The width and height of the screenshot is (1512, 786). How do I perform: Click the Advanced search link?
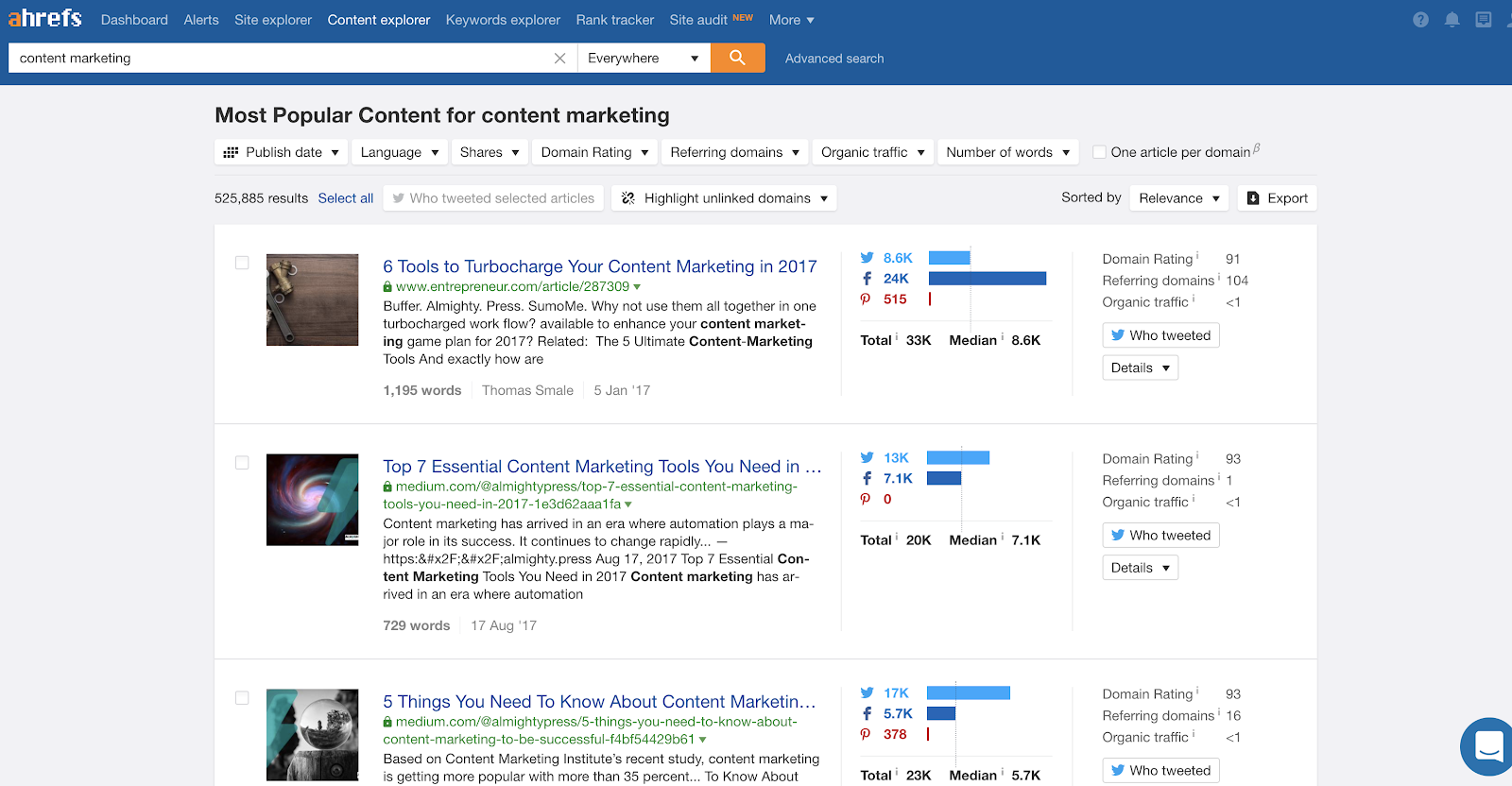click(x=834, y=59)
